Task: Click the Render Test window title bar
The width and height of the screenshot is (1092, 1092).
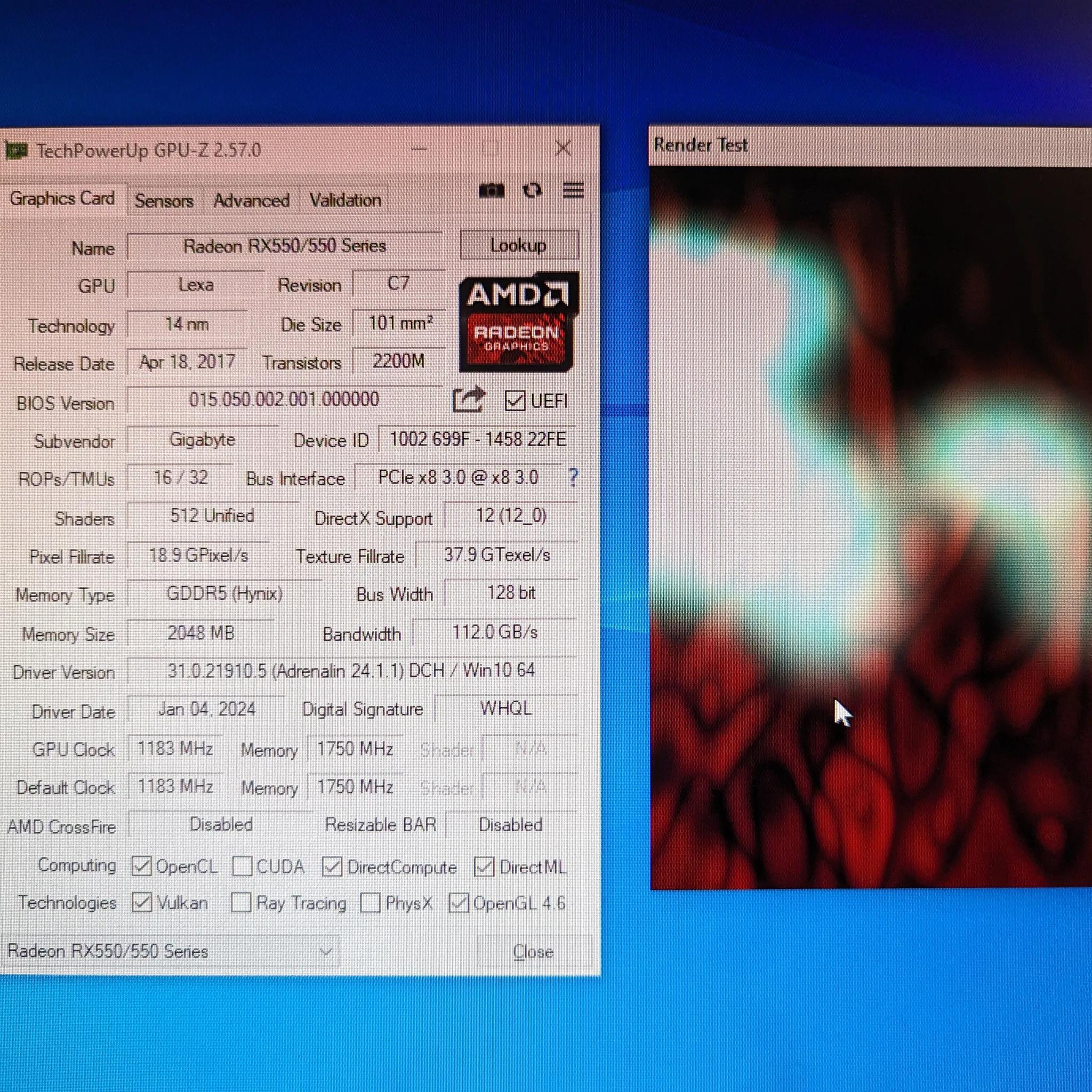Action: pos(870,145)
